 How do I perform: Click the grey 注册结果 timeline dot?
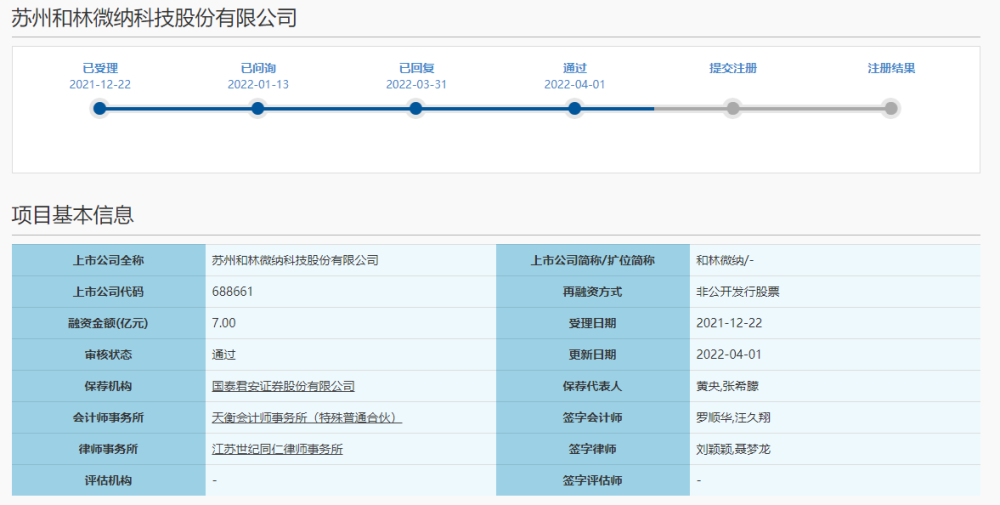[891, 108]
